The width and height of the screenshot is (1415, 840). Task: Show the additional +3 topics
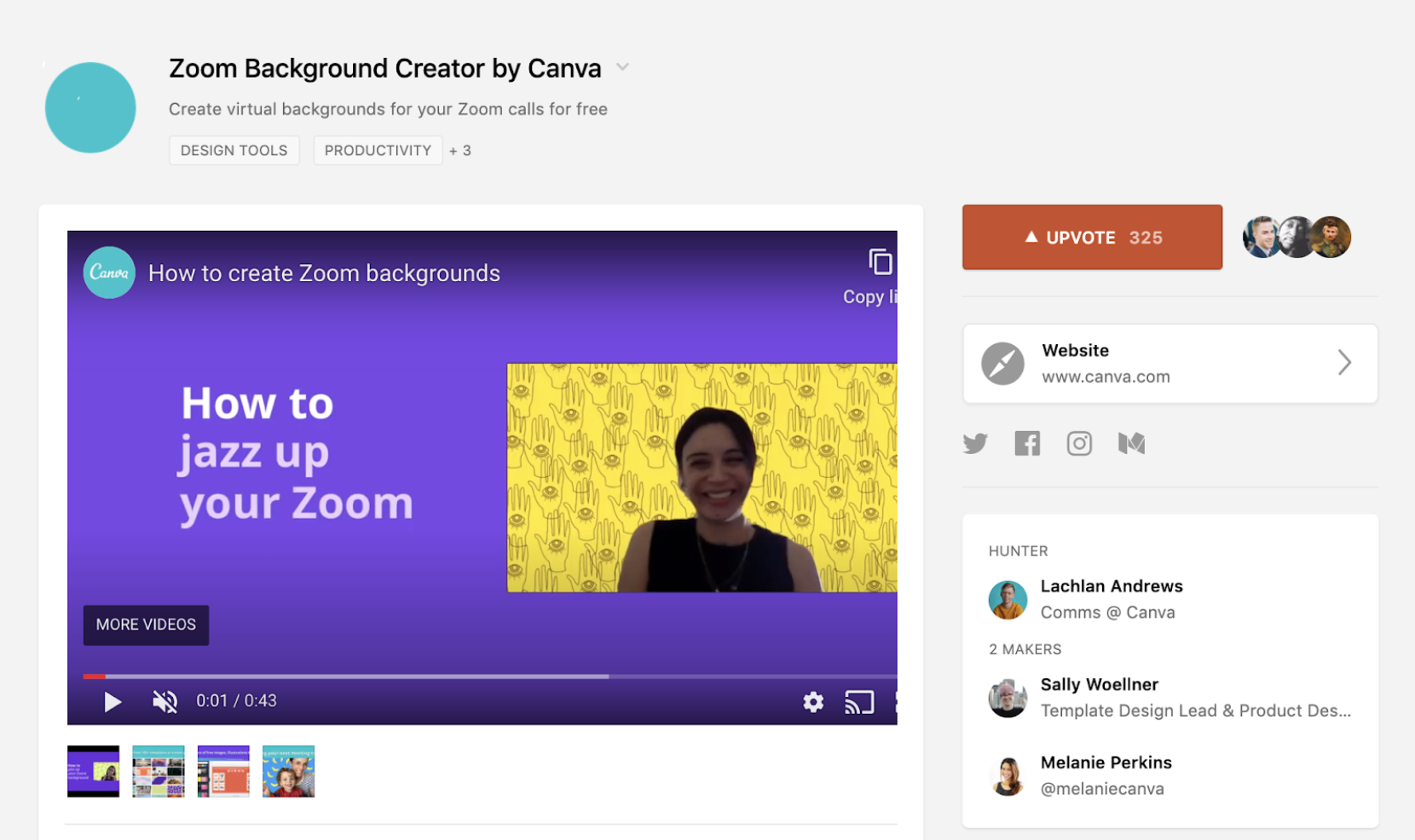[460, 151]
